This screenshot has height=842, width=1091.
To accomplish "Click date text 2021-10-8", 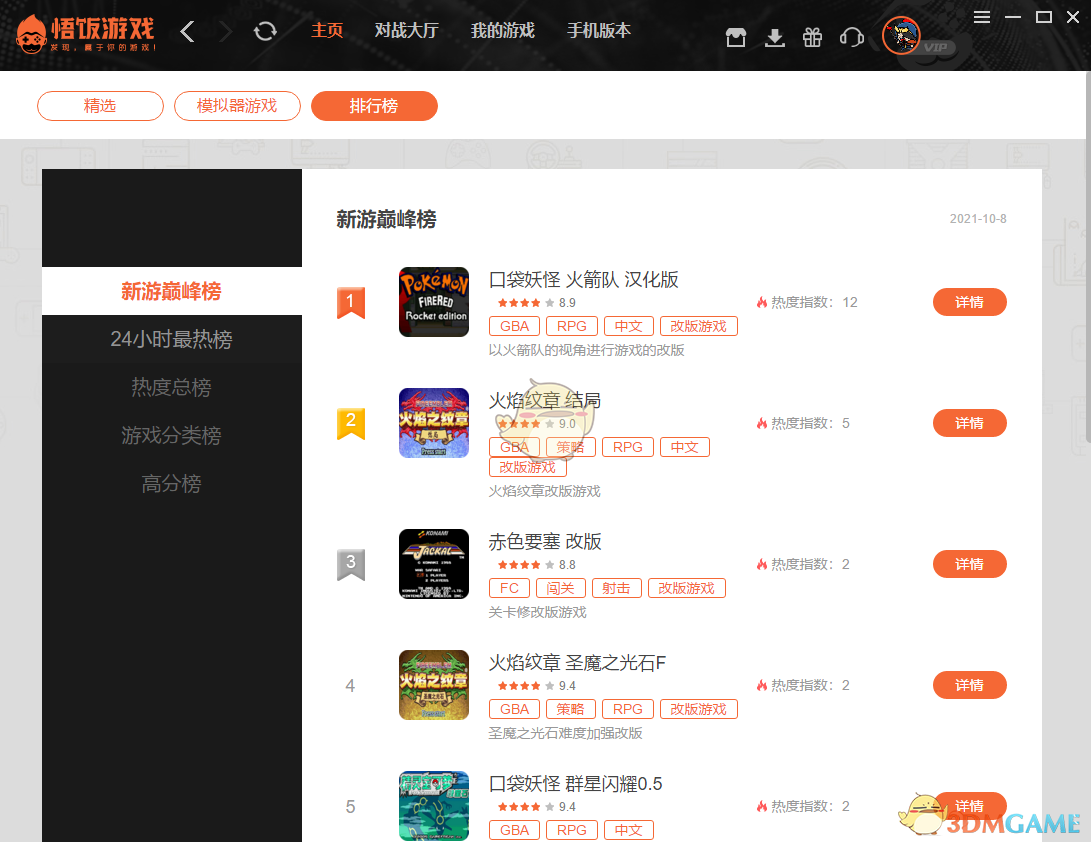I will click(x=978, y=219).
